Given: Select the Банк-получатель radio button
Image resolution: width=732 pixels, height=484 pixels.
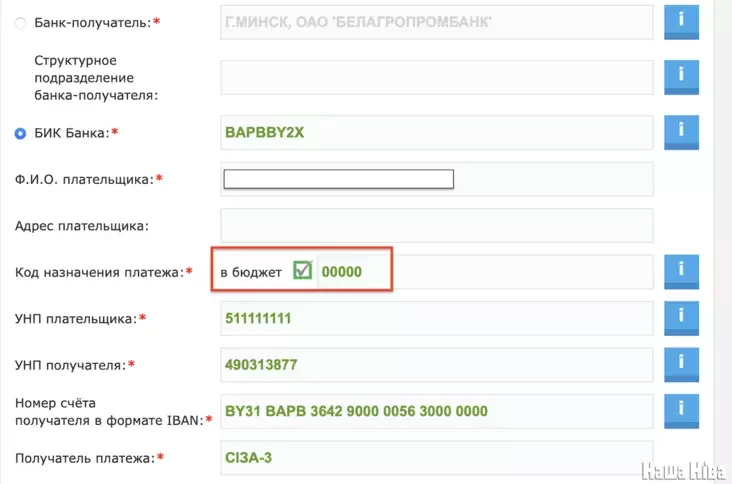Looking at the screenshot, I should pos(20,22).
